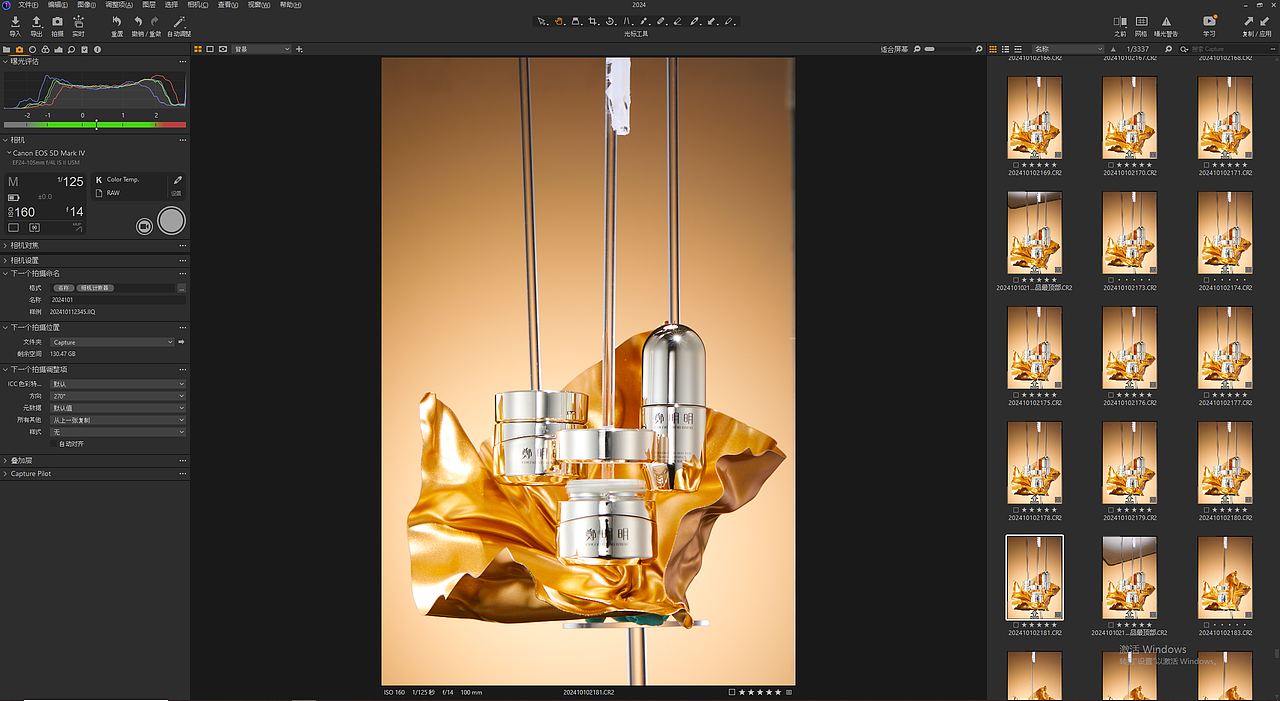The width and height of the screenshot is (1280, 701).
Task: Click the 重置 (Reset) icon
Action: [117, 21]
